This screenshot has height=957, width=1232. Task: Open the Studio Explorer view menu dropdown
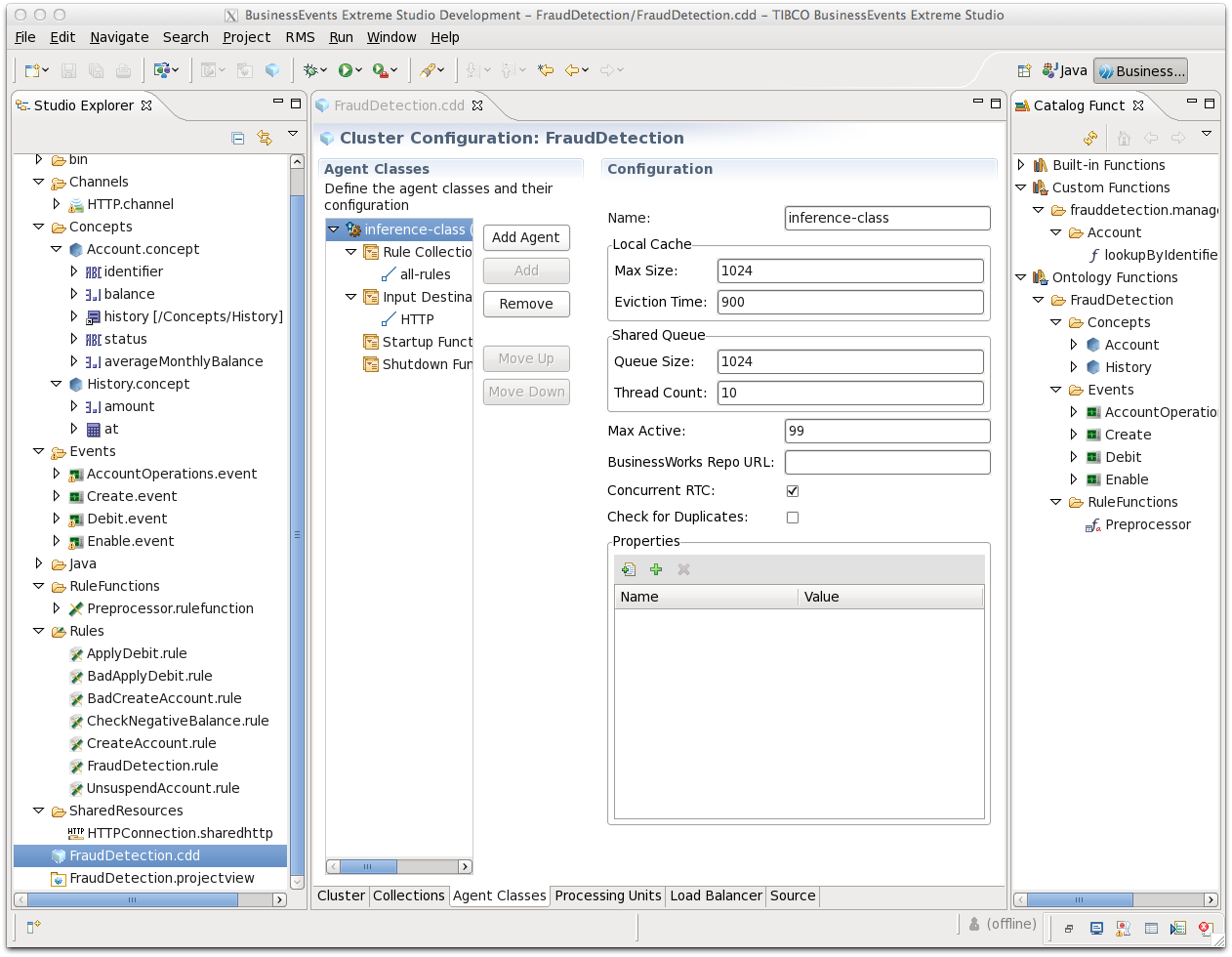pos(293,134)
